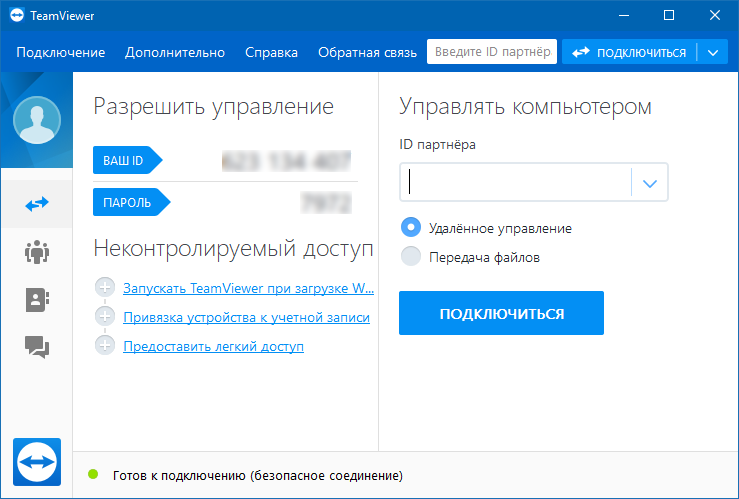Click plus icon beside Запускать TeamViewer link
The image size is (739, 499).
tap(105, 287)
